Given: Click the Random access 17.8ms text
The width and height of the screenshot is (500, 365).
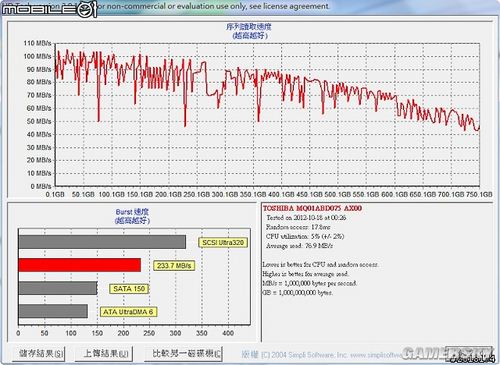Looking at the screenshot, I should [298, 227].
